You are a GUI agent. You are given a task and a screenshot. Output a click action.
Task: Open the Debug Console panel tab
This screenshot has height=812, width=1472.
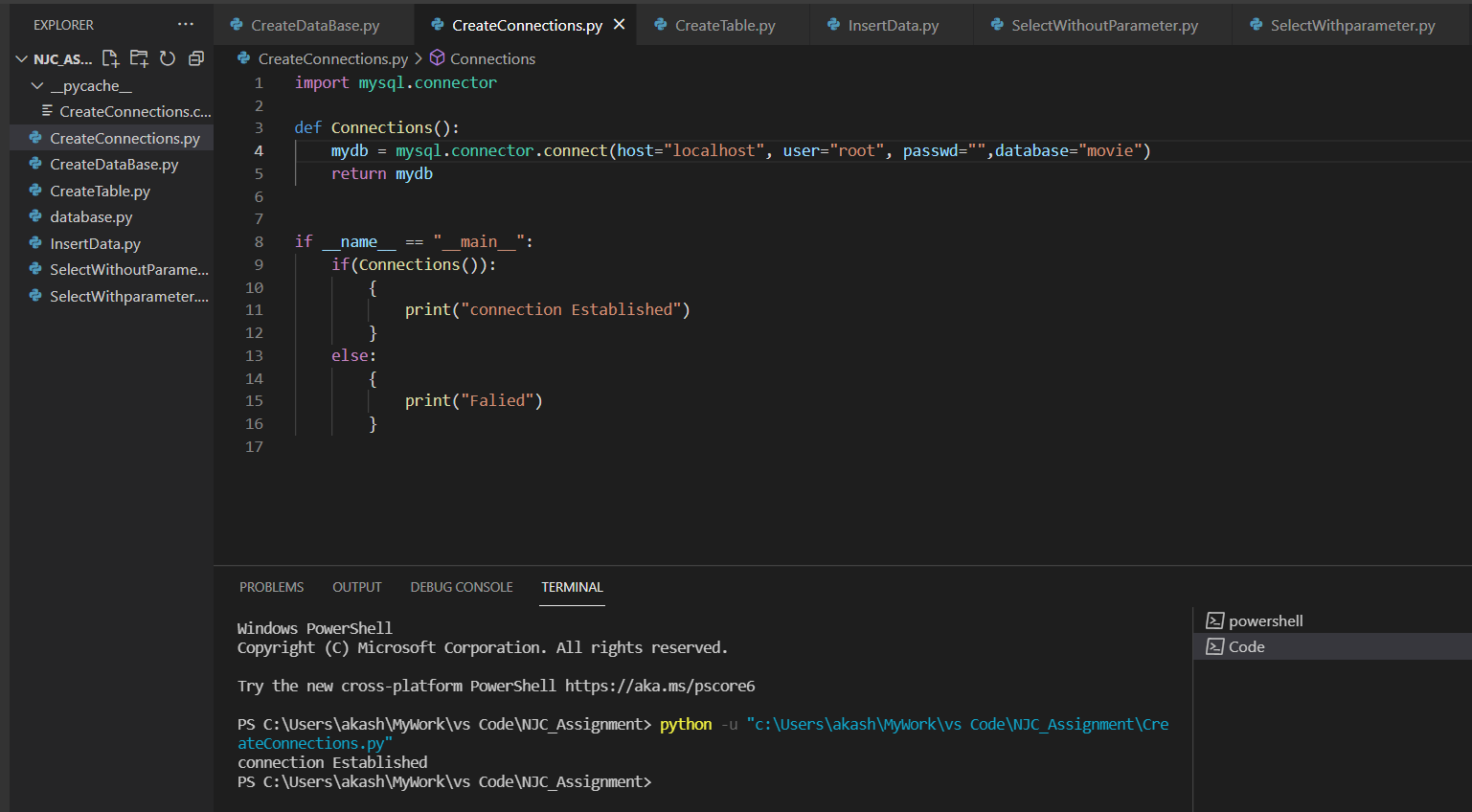point(462,587)
